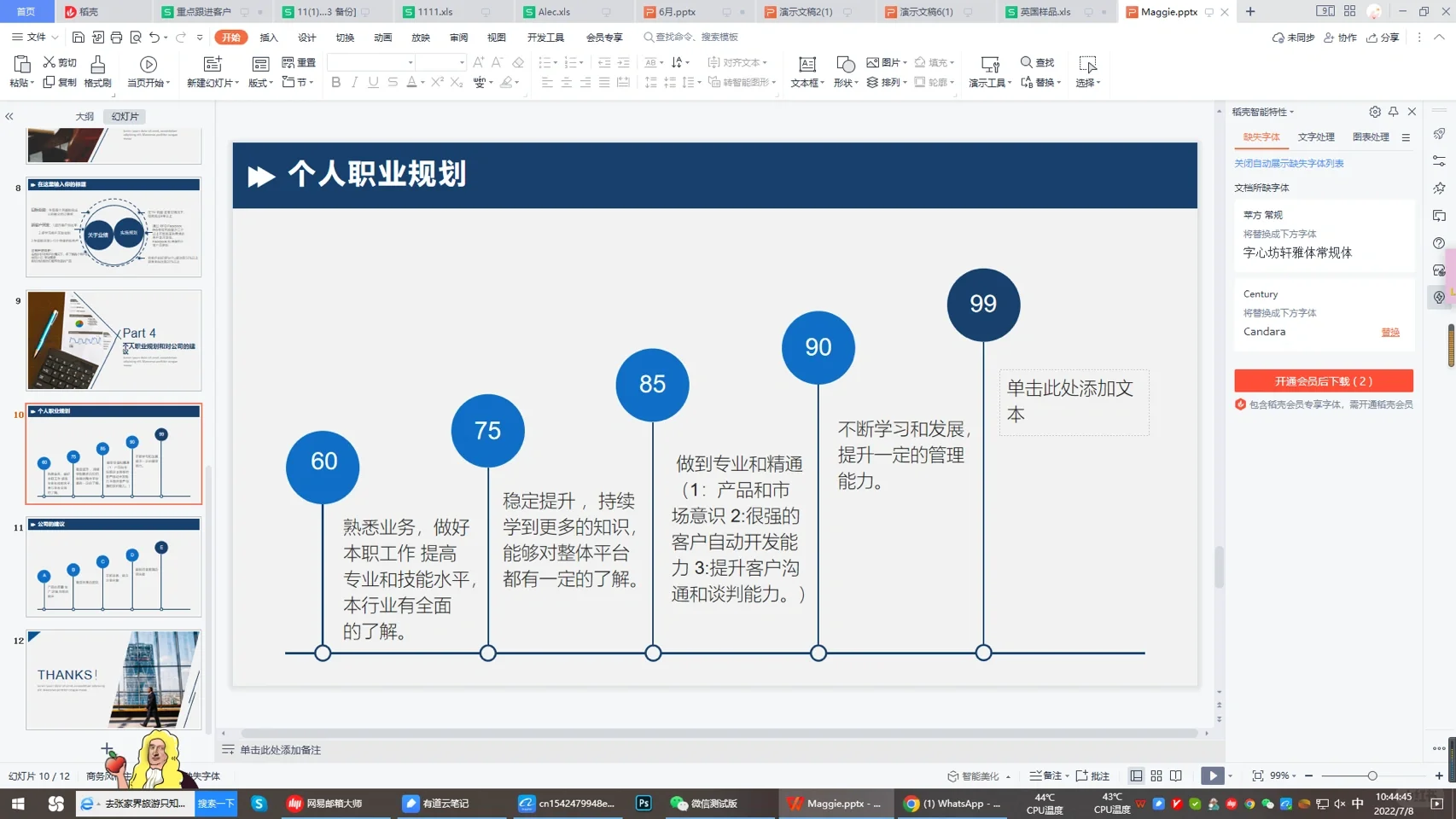Switch to the 文字处理 panel tab

[1316, 137]
